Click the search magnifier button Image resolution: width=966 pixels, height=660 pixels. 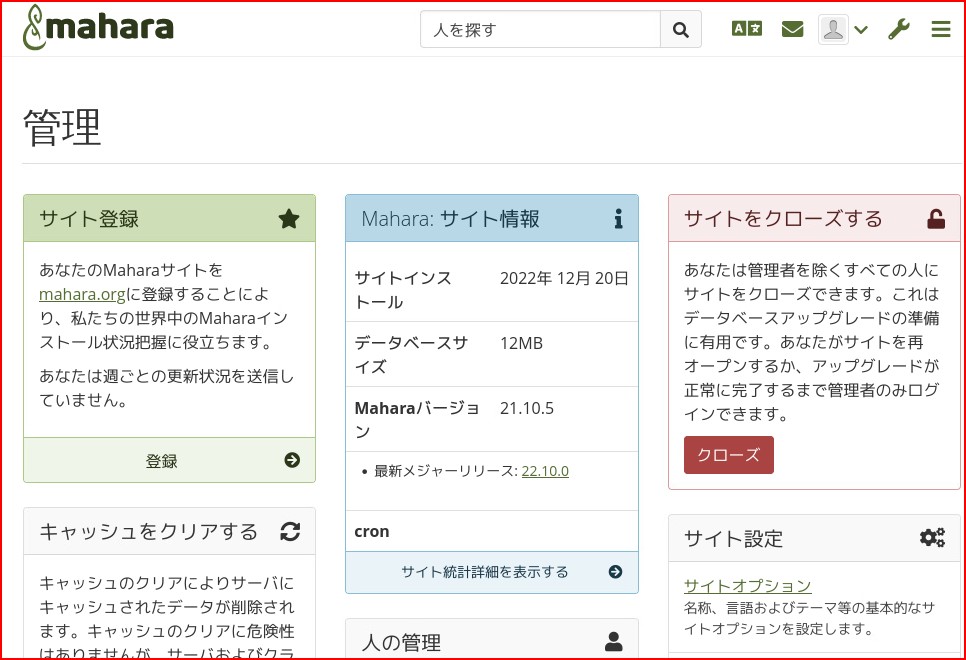tap(681, 30)
